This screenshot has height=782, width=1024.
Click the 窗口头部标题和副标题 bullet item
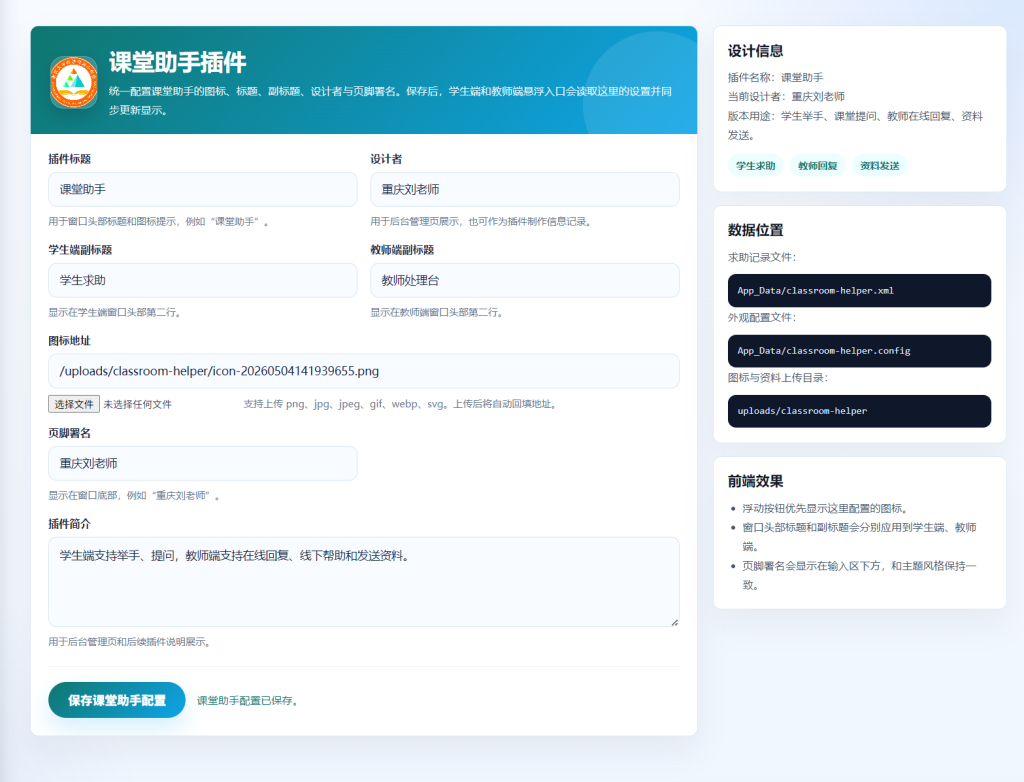tap(859, 537)
